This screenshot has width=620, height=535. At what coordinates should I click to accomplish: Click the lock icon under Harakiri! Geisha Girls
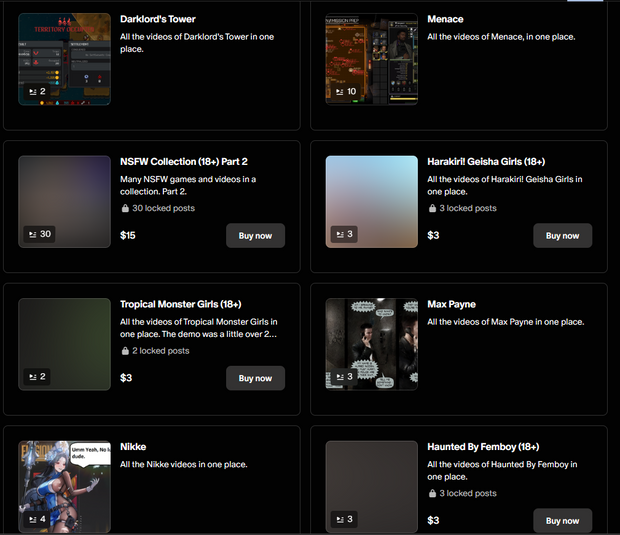(432, 209)
